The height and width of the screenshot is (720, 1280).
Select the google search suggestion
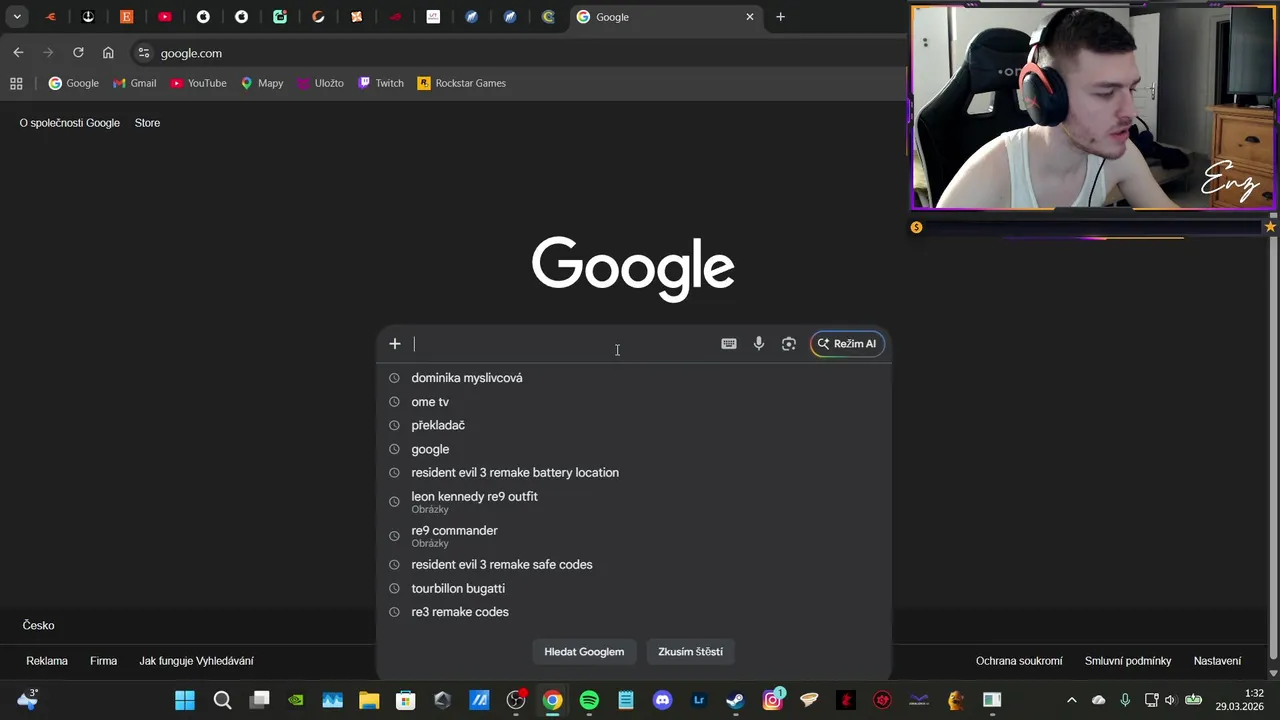click(634, 449)
